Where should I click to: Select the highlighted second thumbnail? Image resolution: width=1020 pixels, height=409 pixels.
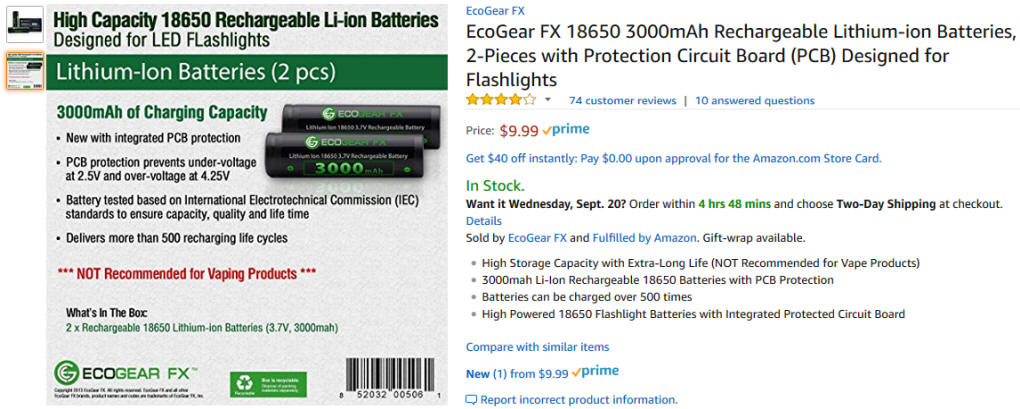pyautogui.click(x=24, y=70)
